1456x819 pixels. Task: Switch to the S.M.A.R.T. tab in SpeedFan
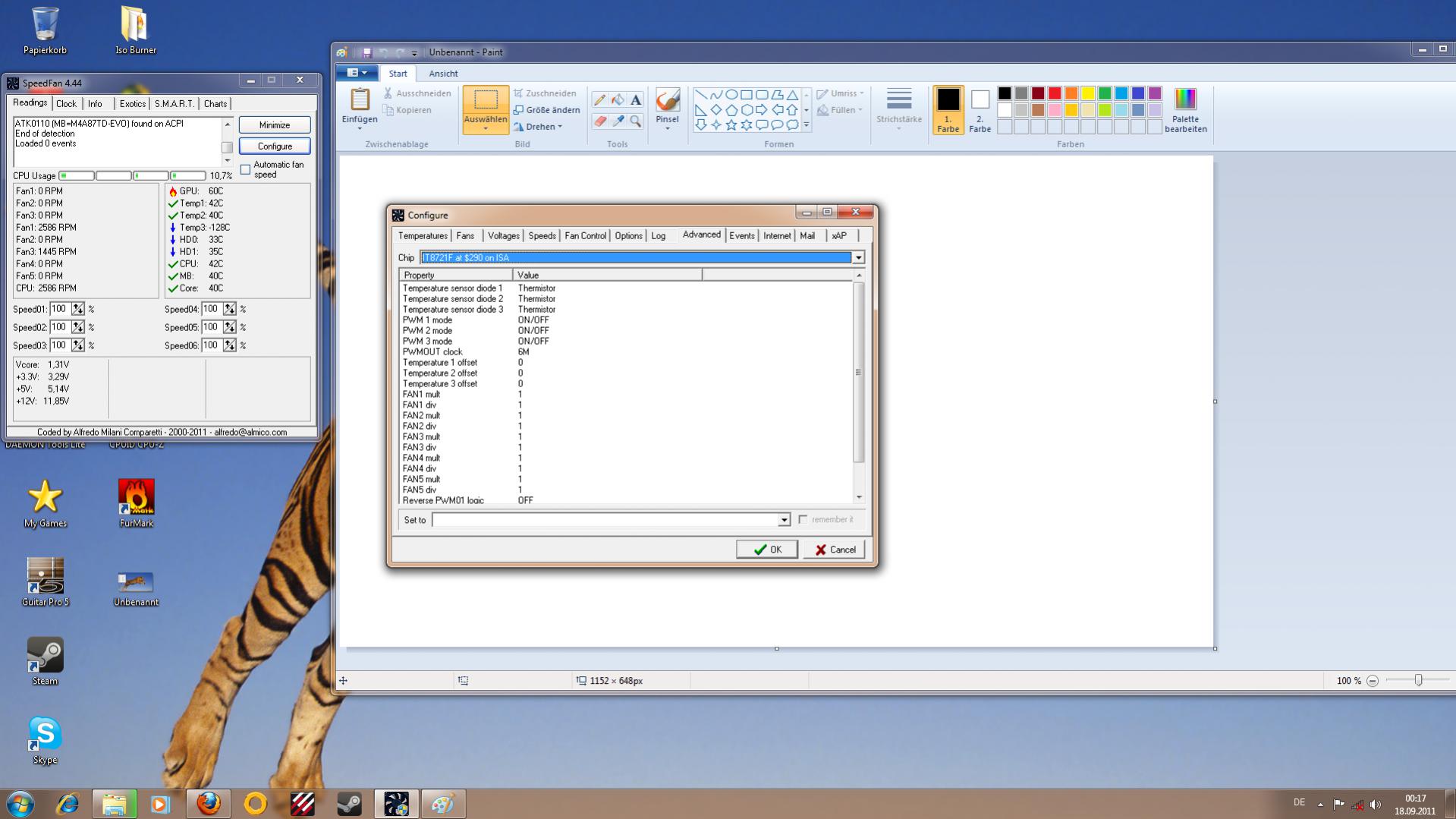point(175,104)
